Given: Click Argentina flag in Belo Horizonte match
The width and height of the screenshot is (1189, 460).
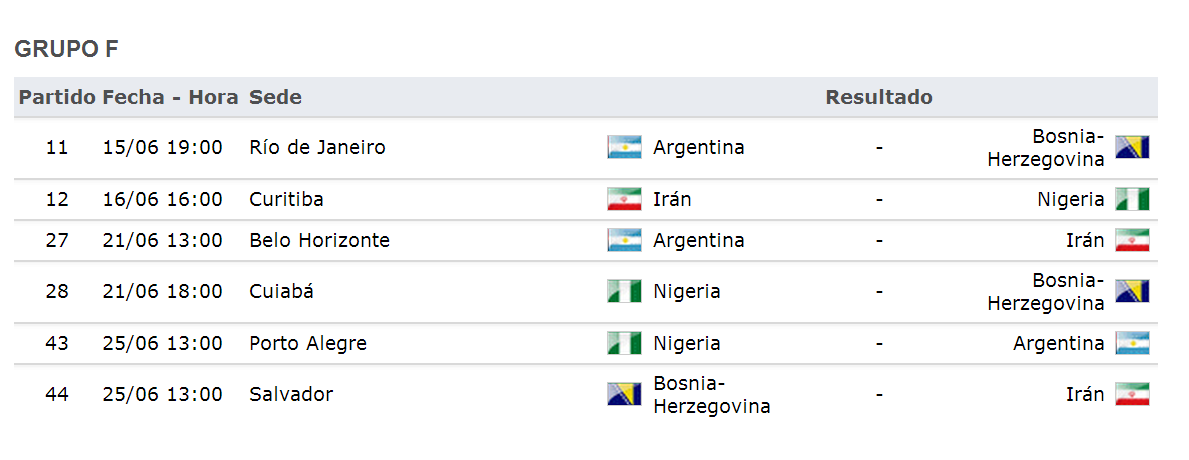Looking at the screenshot, I should tap(624, 240).
